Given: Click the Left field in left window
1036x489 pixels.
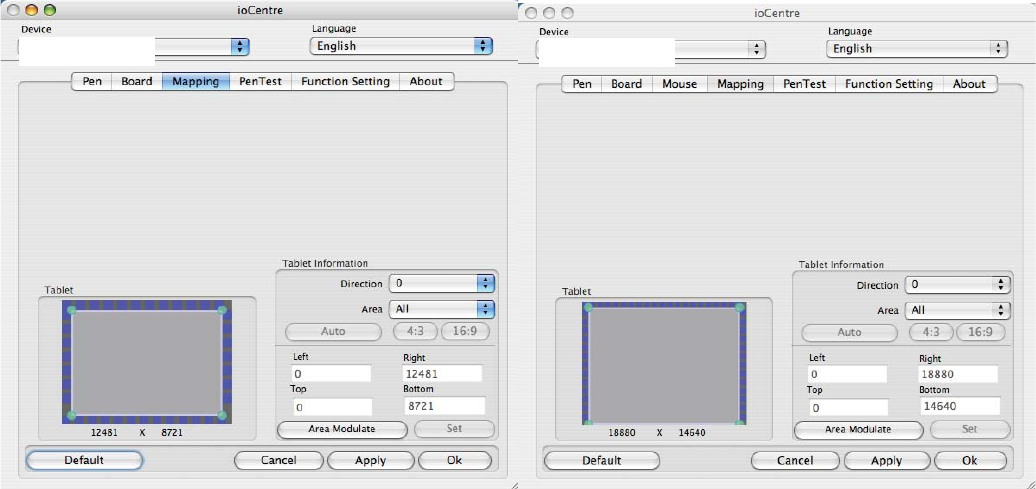Looking at the screenshot, I should (331, 373).
